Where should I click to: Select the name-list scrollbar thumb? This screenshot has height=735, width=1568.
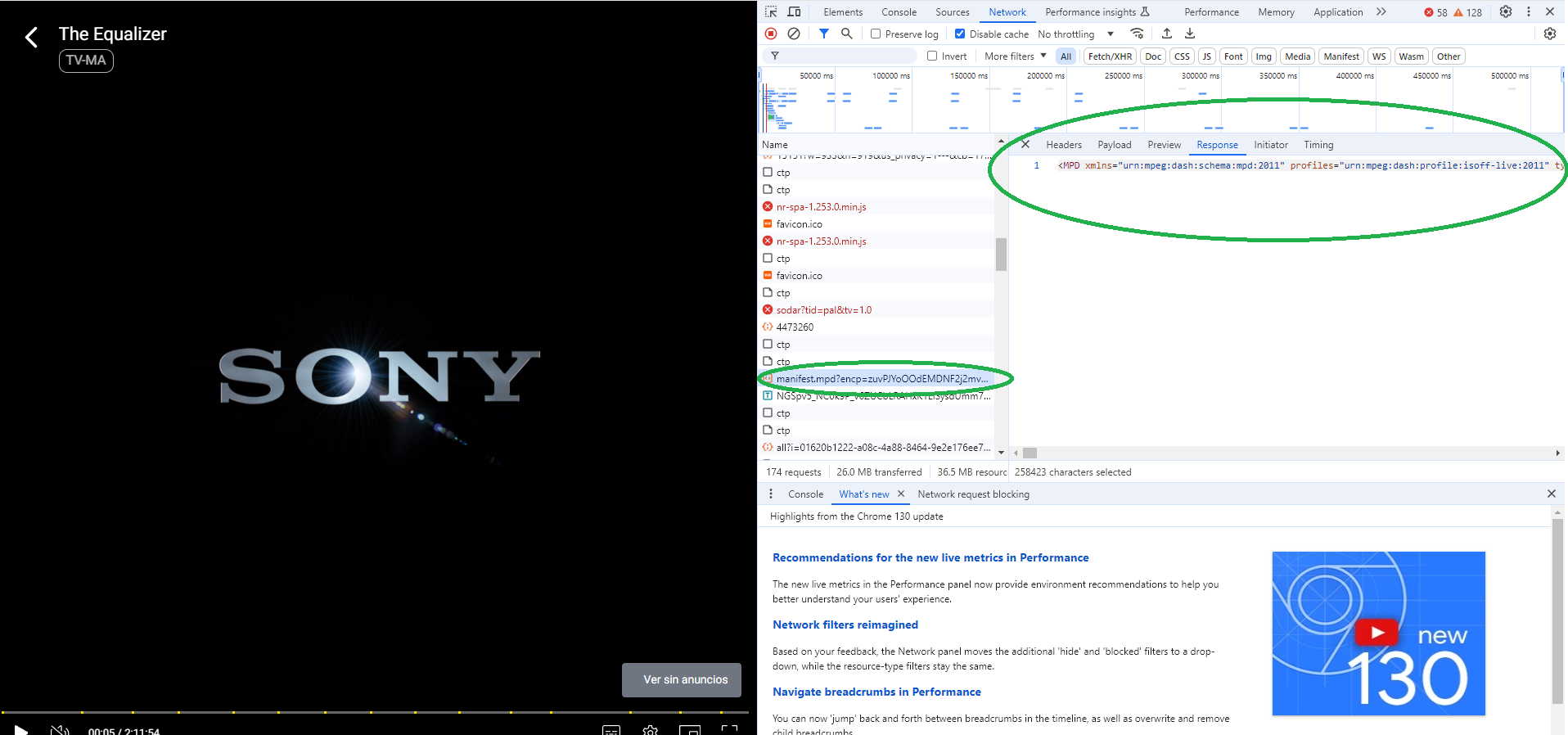click(1000, 254)
